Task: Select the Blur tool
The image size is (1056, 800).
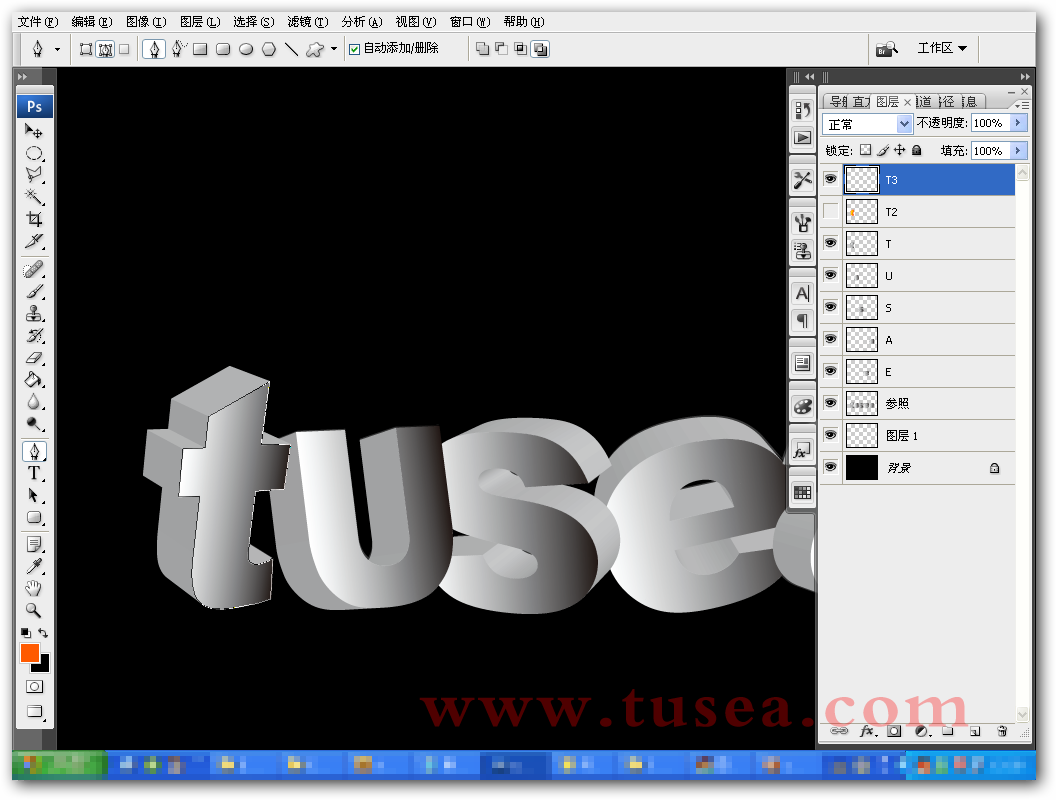Action: coord(34,402)
